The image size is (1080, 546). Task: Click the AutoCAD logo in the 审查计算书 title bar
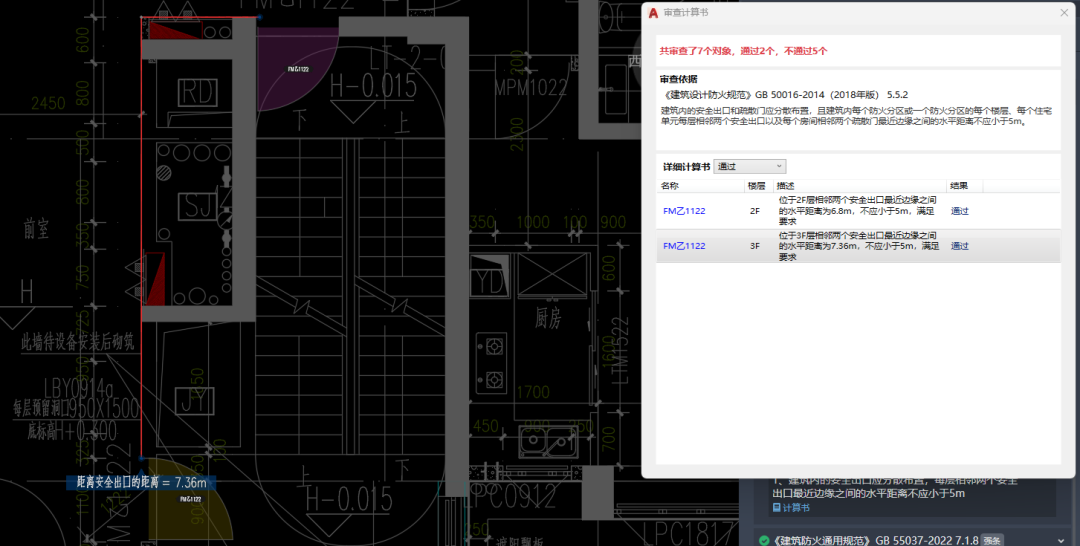654,13
